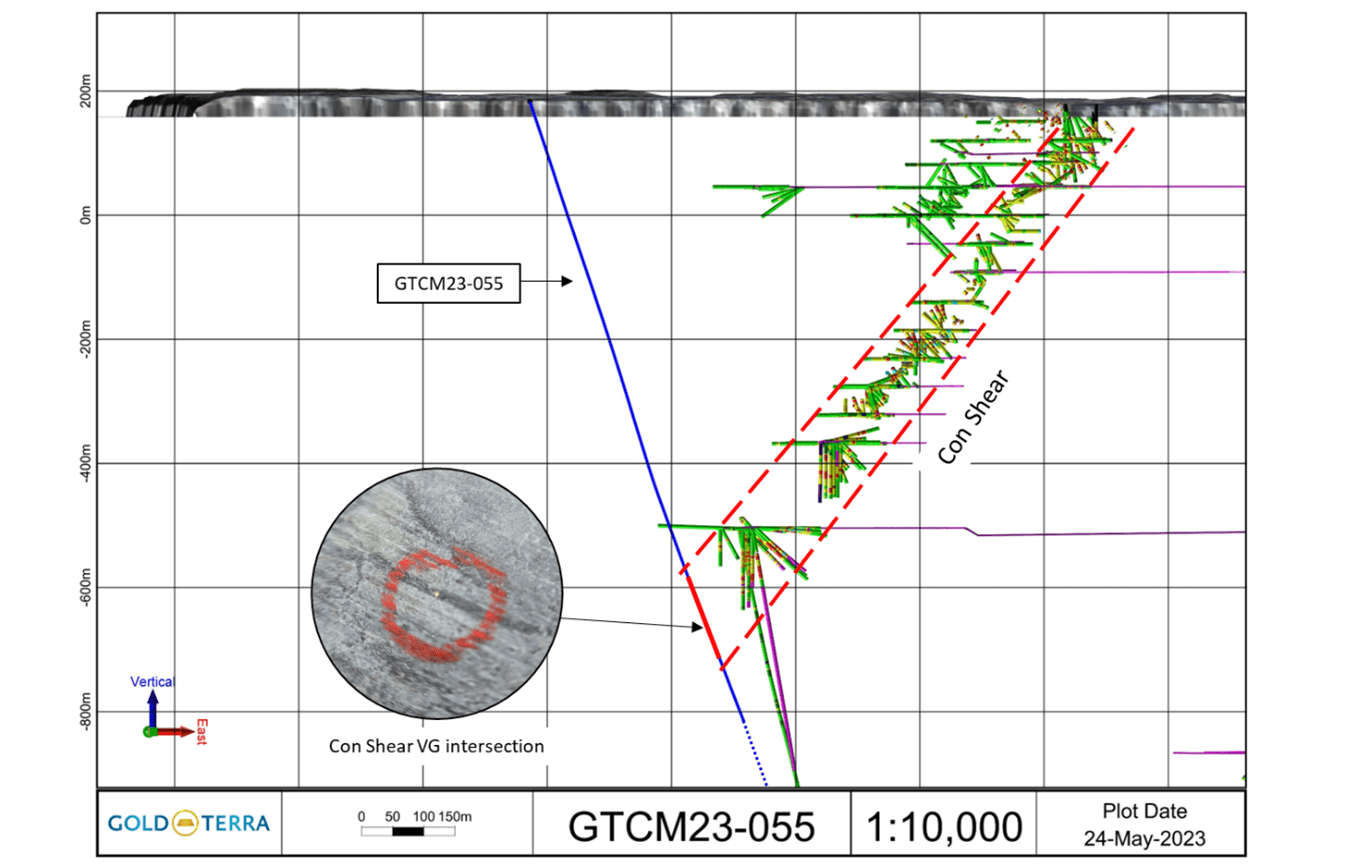Click the GTCM23-055 drillhole label box
The image size is (1345, 866).
pyautogui.click(x=448, y=283)
